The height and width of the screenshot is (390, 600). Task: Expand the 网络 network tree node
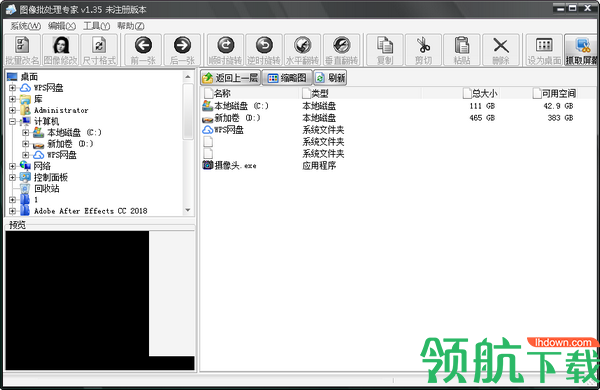click(12, 166)
